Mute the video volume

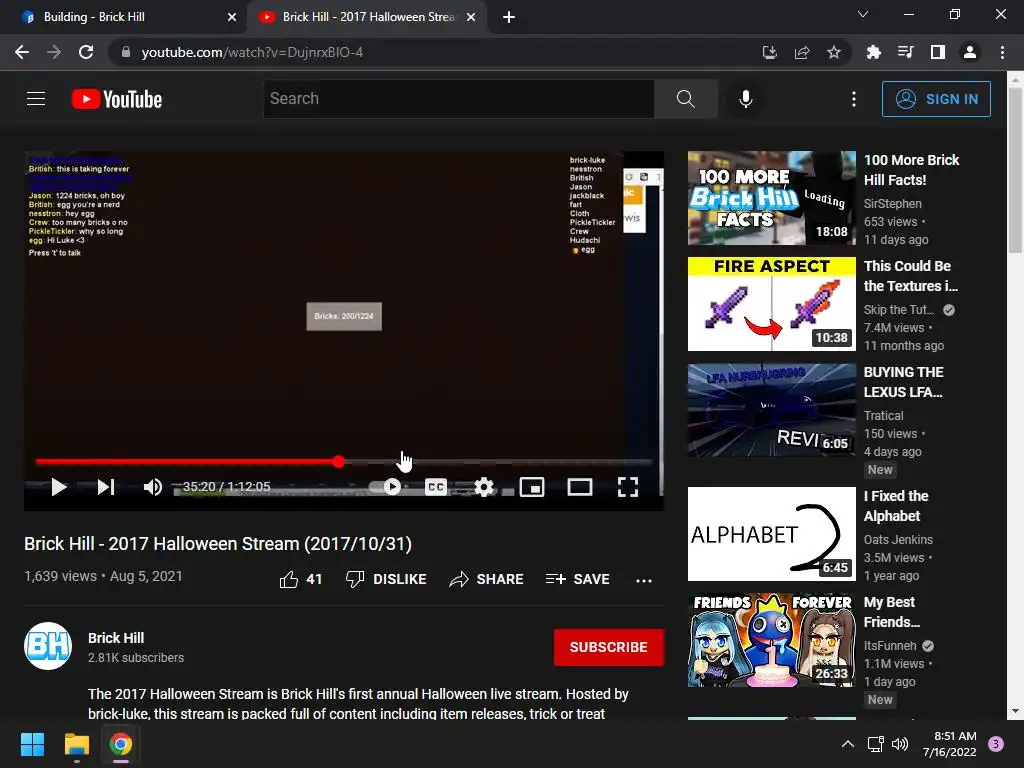click(153, 487)
